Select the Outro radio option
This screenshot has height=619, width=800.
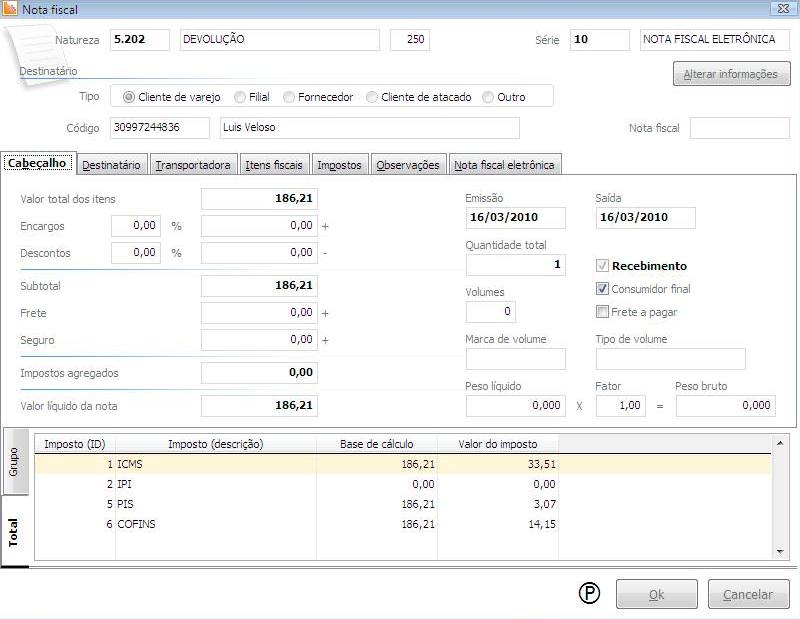pyautogui.click(x=488, y=97)
